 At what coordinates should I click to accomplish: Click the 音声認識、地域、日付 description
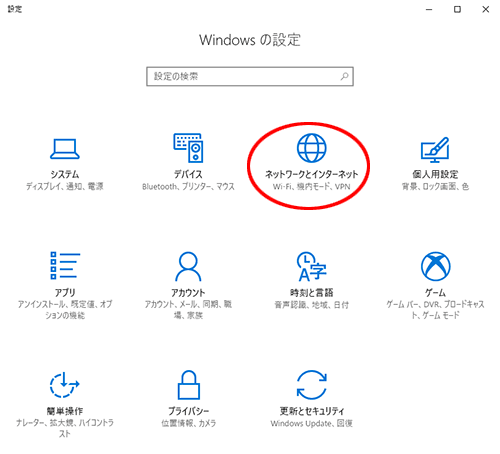[x=312, y=305]
